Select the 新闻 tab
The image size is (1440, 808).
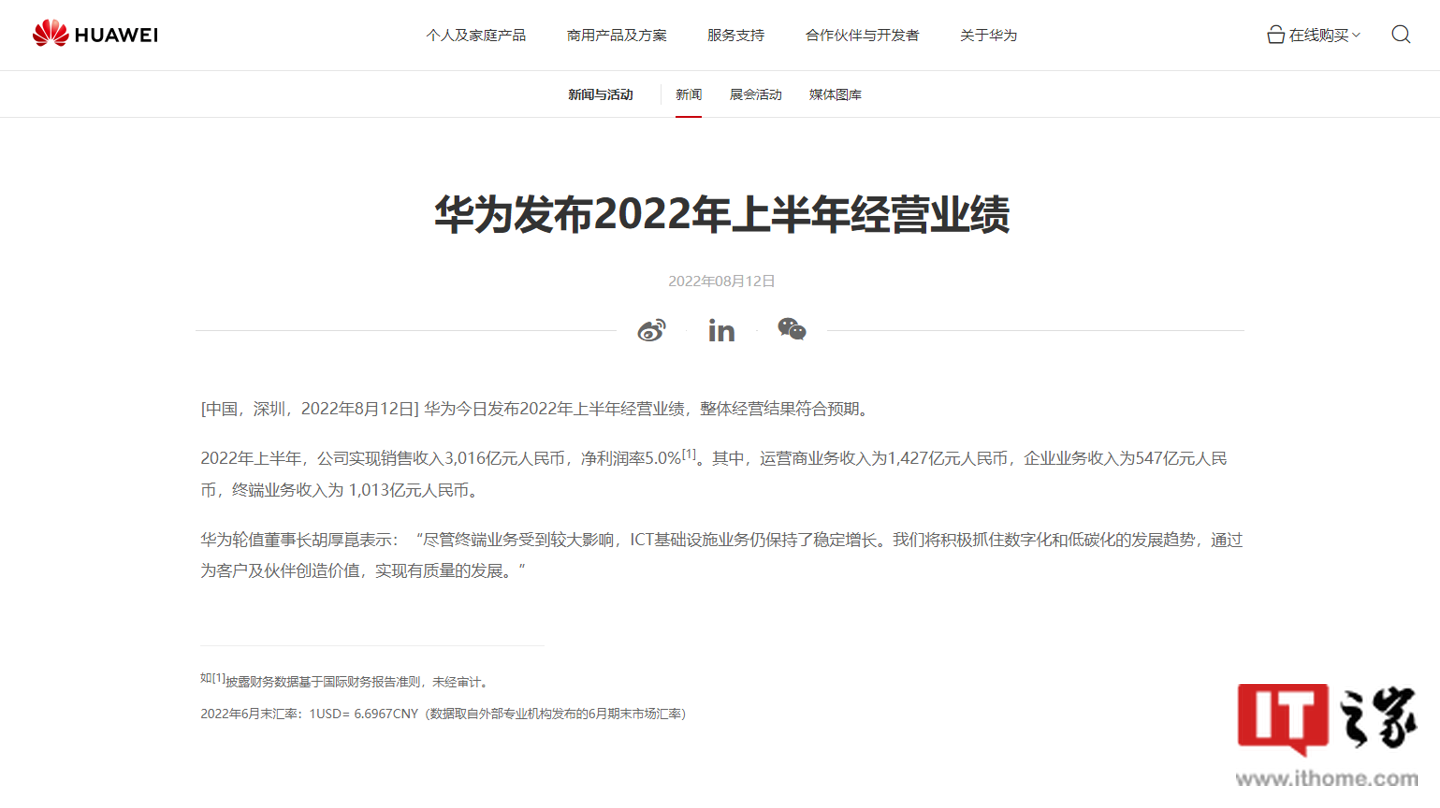pyautogui.click(x=688, y=95)
